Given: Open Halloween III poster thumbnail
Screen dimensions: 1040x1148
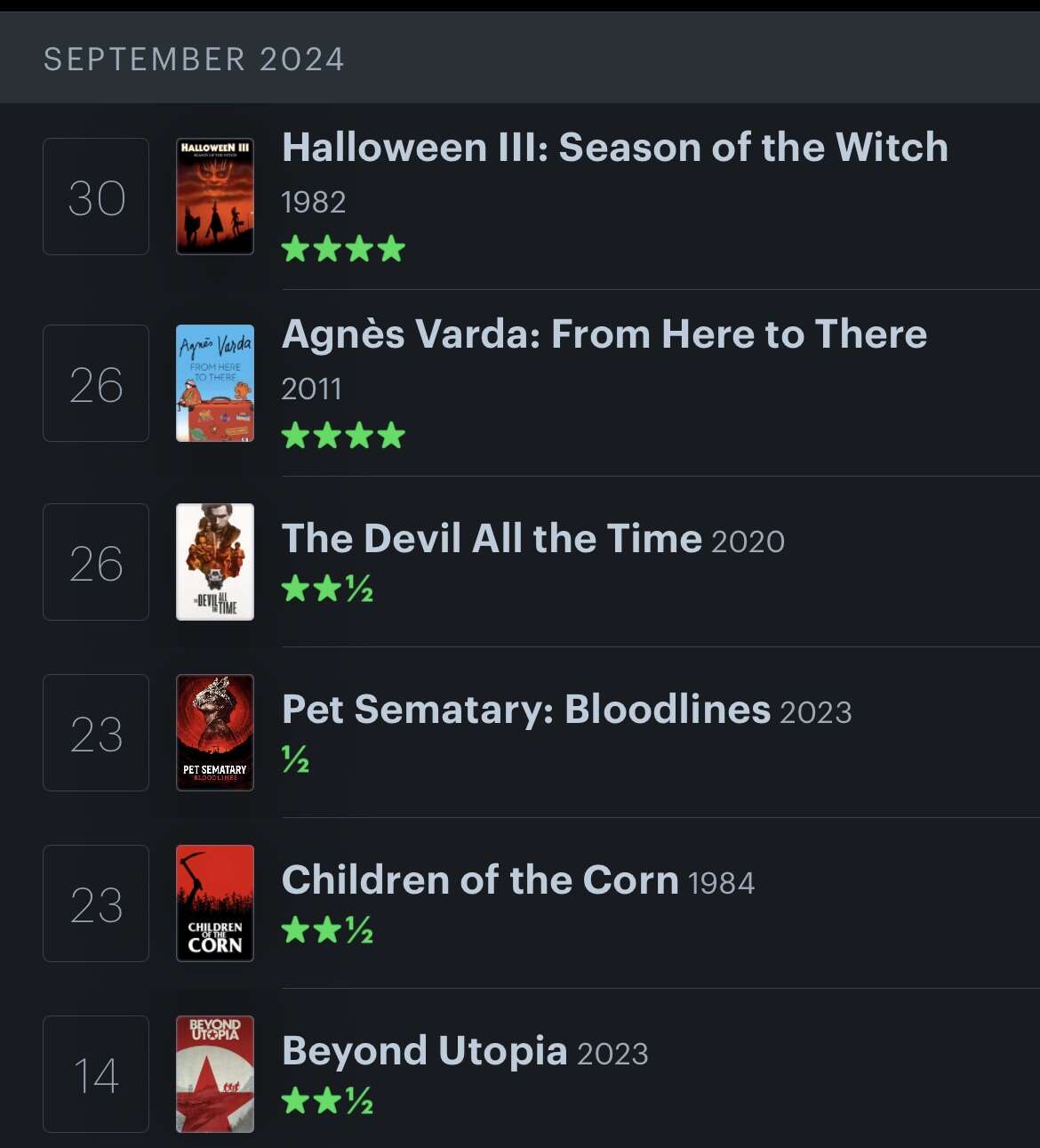Looking at the screenshot, I should [215, 197].
